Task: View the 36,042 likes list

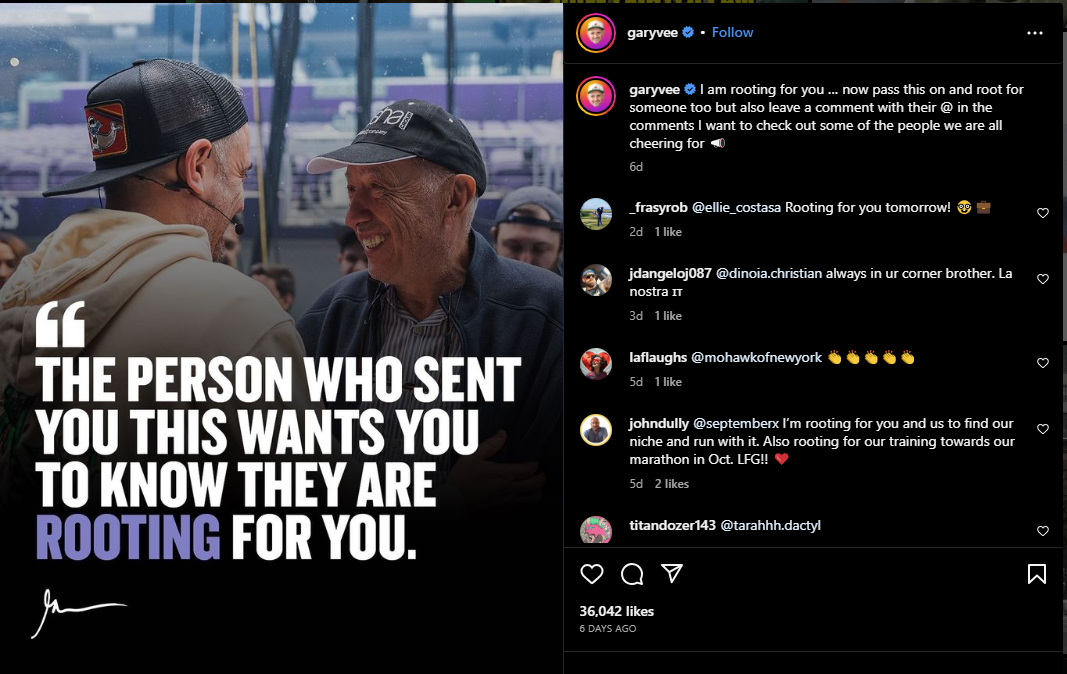Action: pyautogui.click(x=617, y=611)
